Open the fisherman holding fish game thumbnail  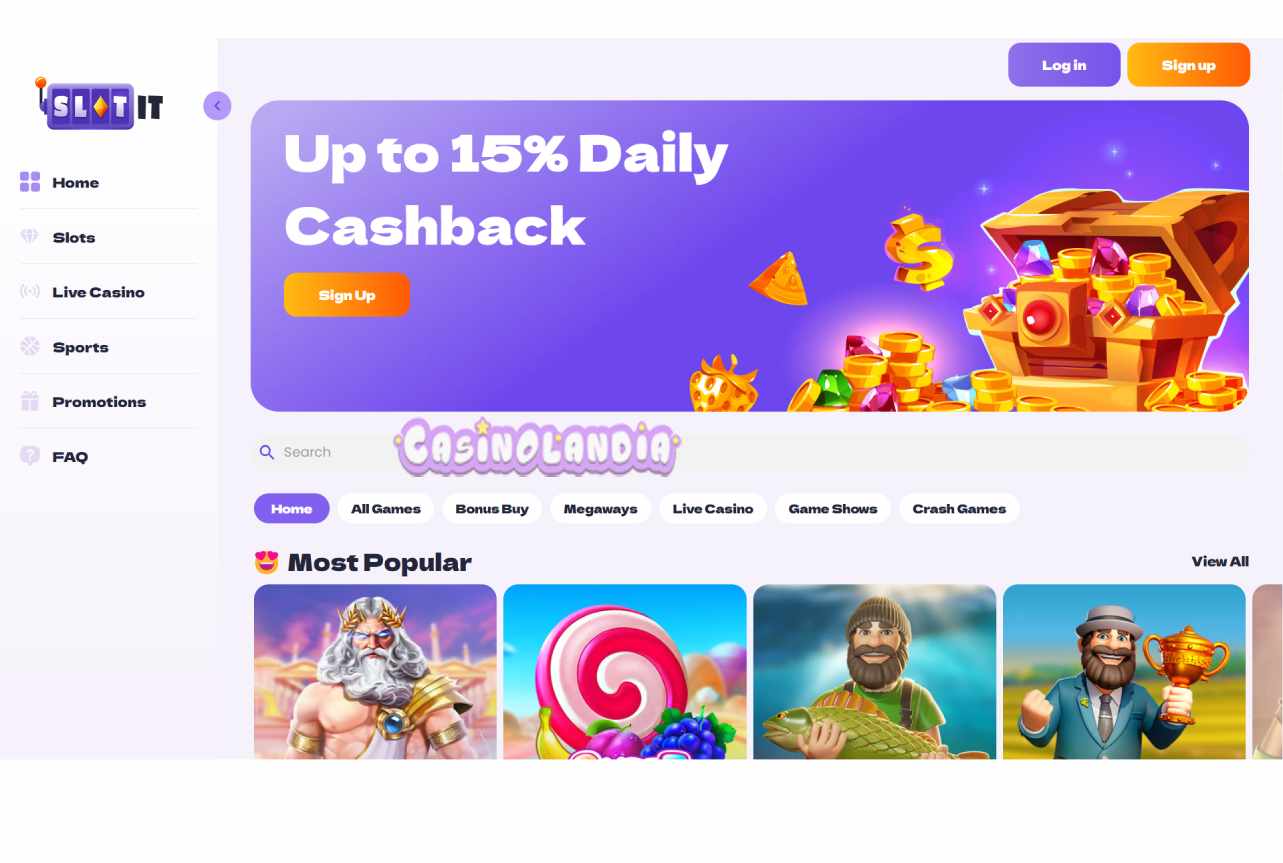click(874, 671)
